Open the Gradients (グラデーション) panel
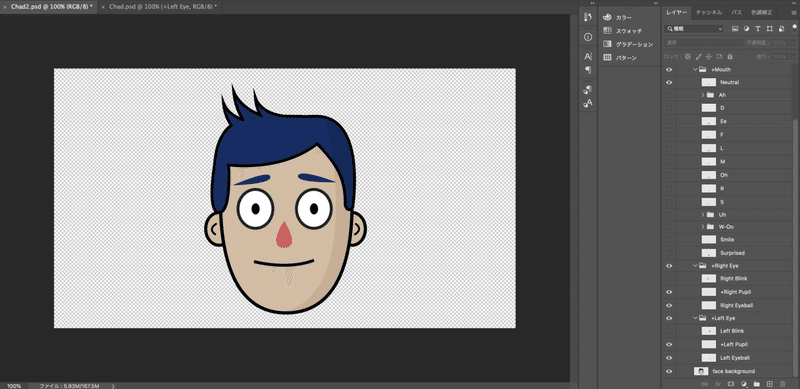 click(x=628, y=44)
